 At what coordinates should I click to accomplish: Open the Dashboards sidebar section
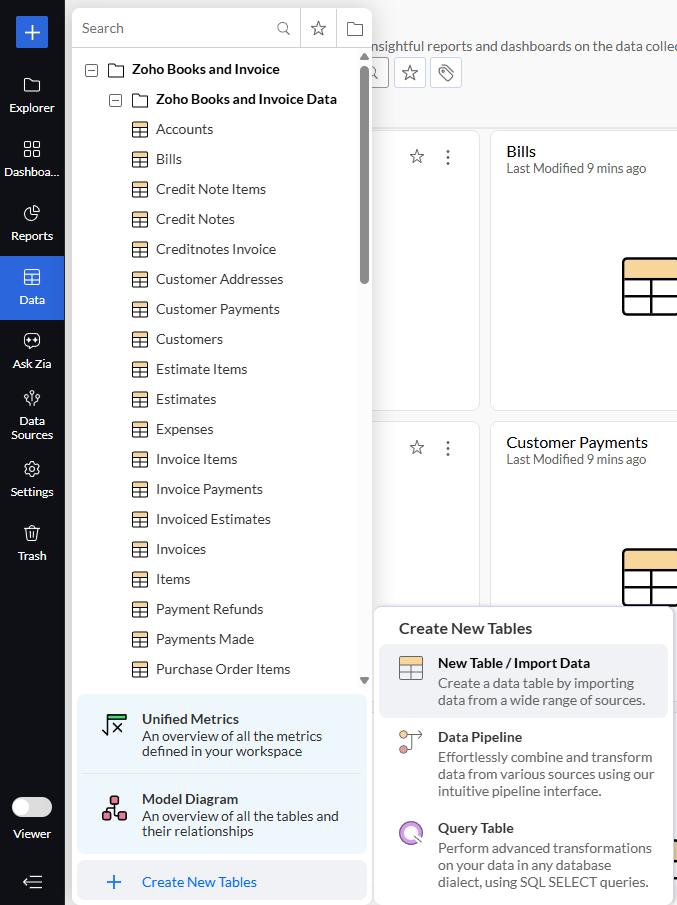(x=32, y=159)
